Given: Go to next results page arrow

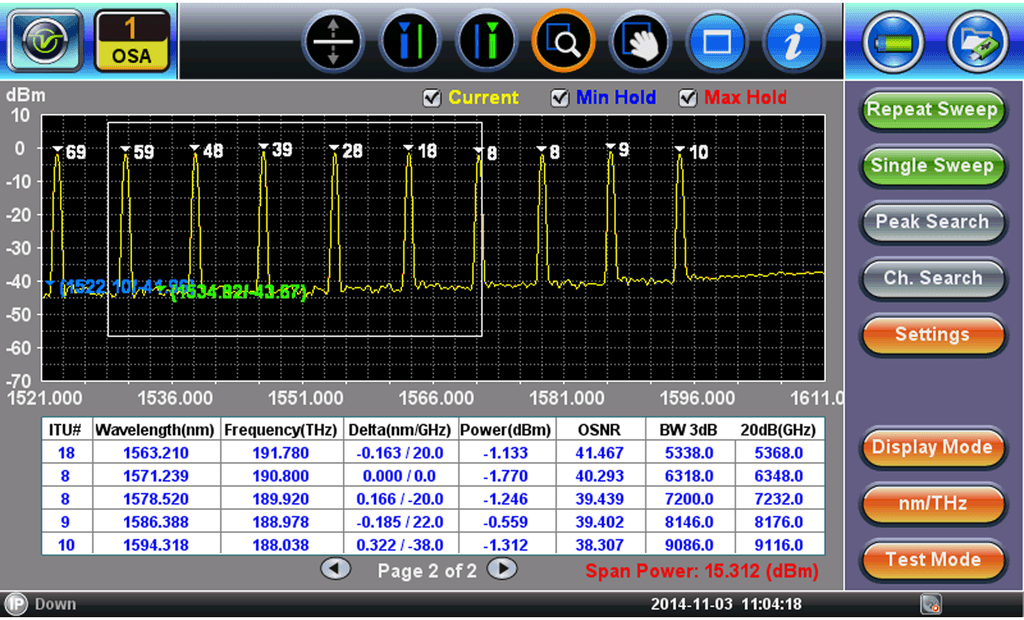Looking at the screenshot, I should click(x=502, y=569).
